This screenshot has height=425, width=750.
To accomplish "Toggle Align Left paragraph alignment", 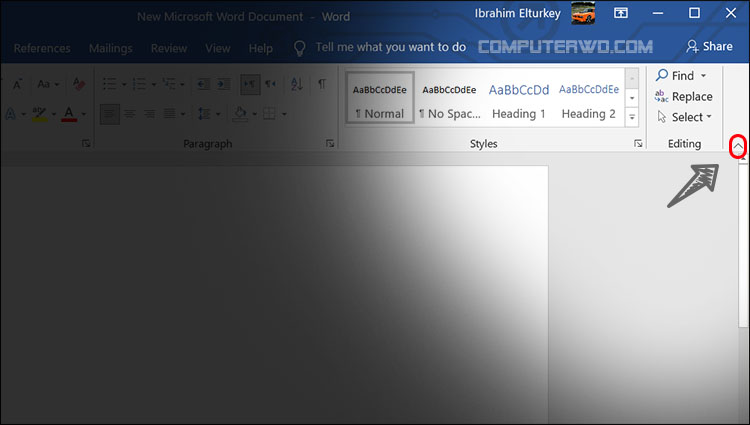I will coord(110,114).
